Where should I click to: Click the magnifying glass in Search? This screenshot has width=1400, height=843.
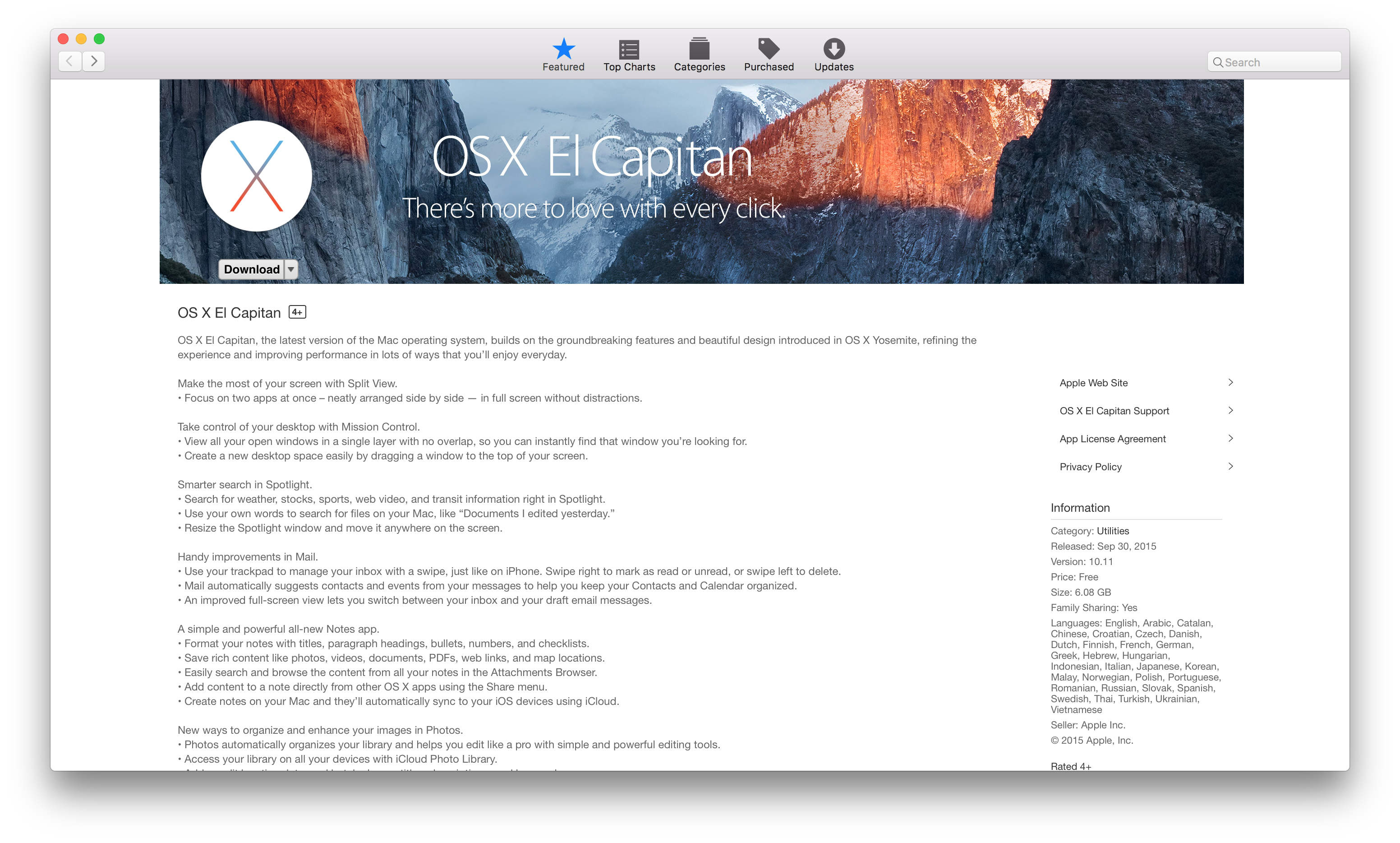[x=1218, y=62]
